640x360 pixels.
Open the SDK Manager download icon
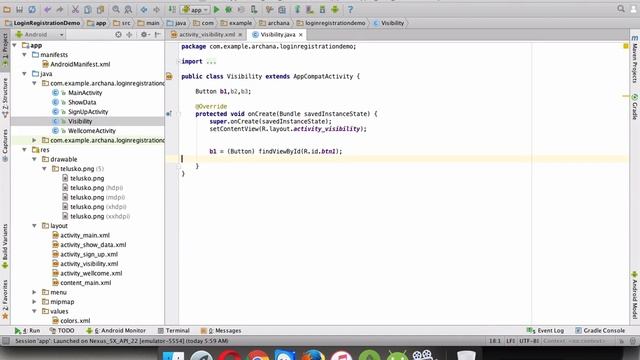coord(322,9)
